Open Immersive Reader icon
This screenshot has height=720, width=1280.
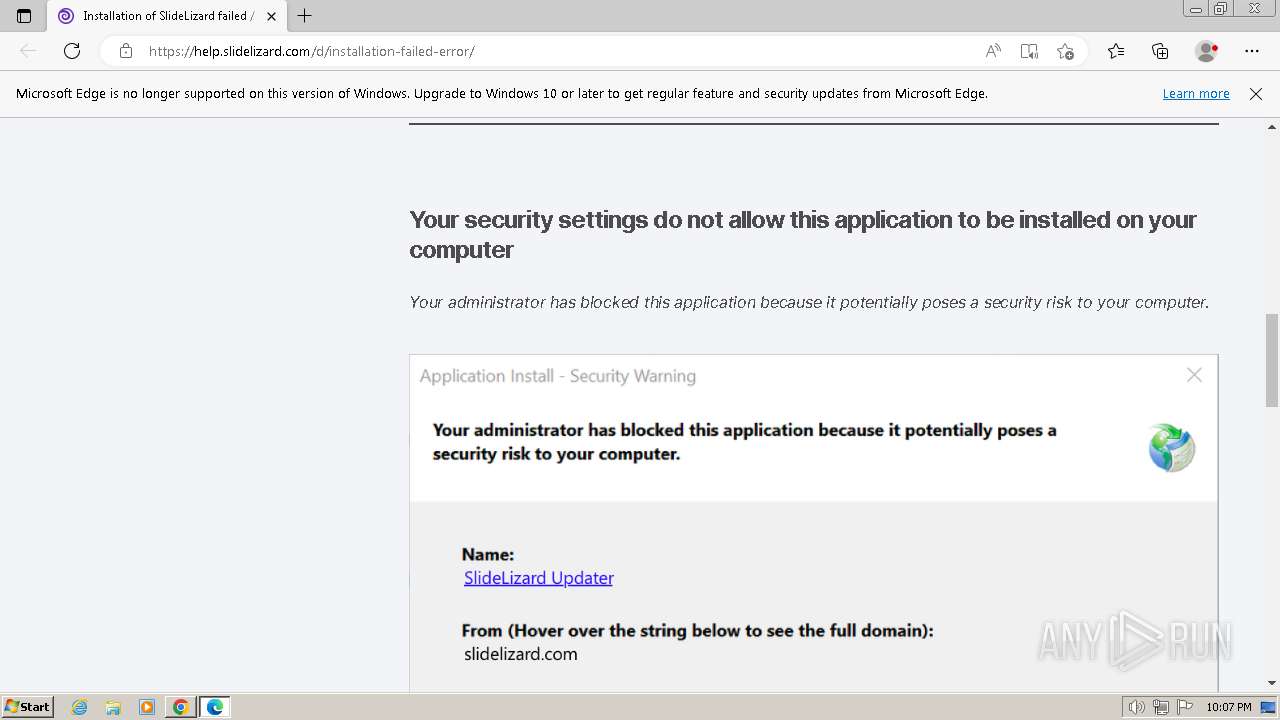1029,51
